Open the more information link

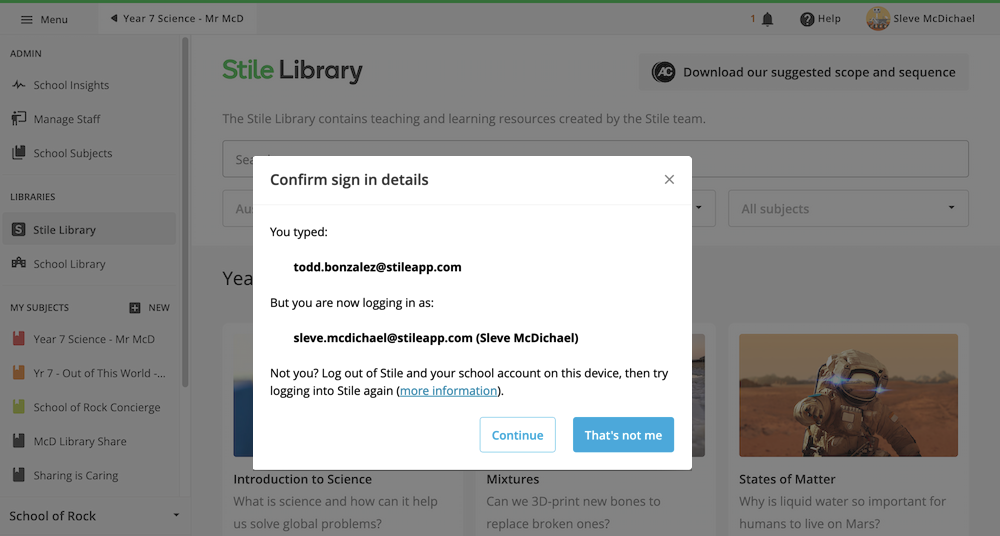point(448,391)
